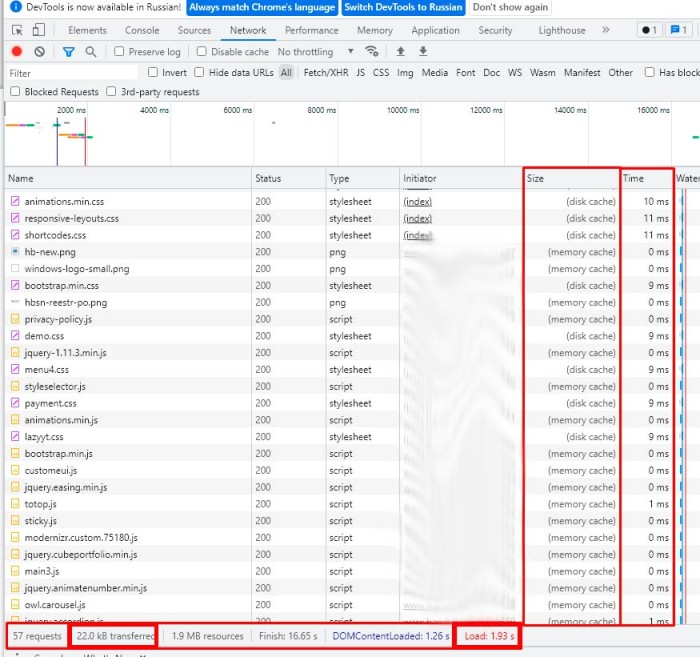Open (index) initiator link for responsive-leyouts.css

pyautogui.click(x=417, y=218)
